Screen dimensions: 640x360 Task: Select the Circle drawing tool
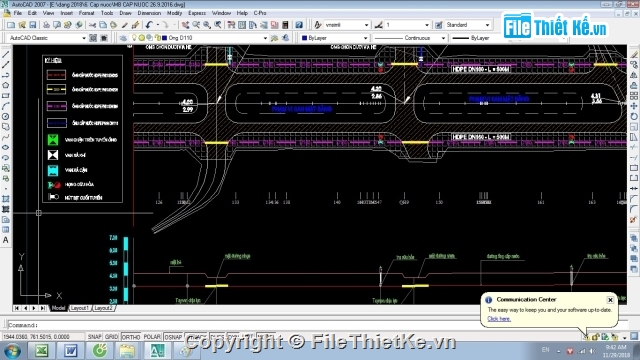coord(6,116)
